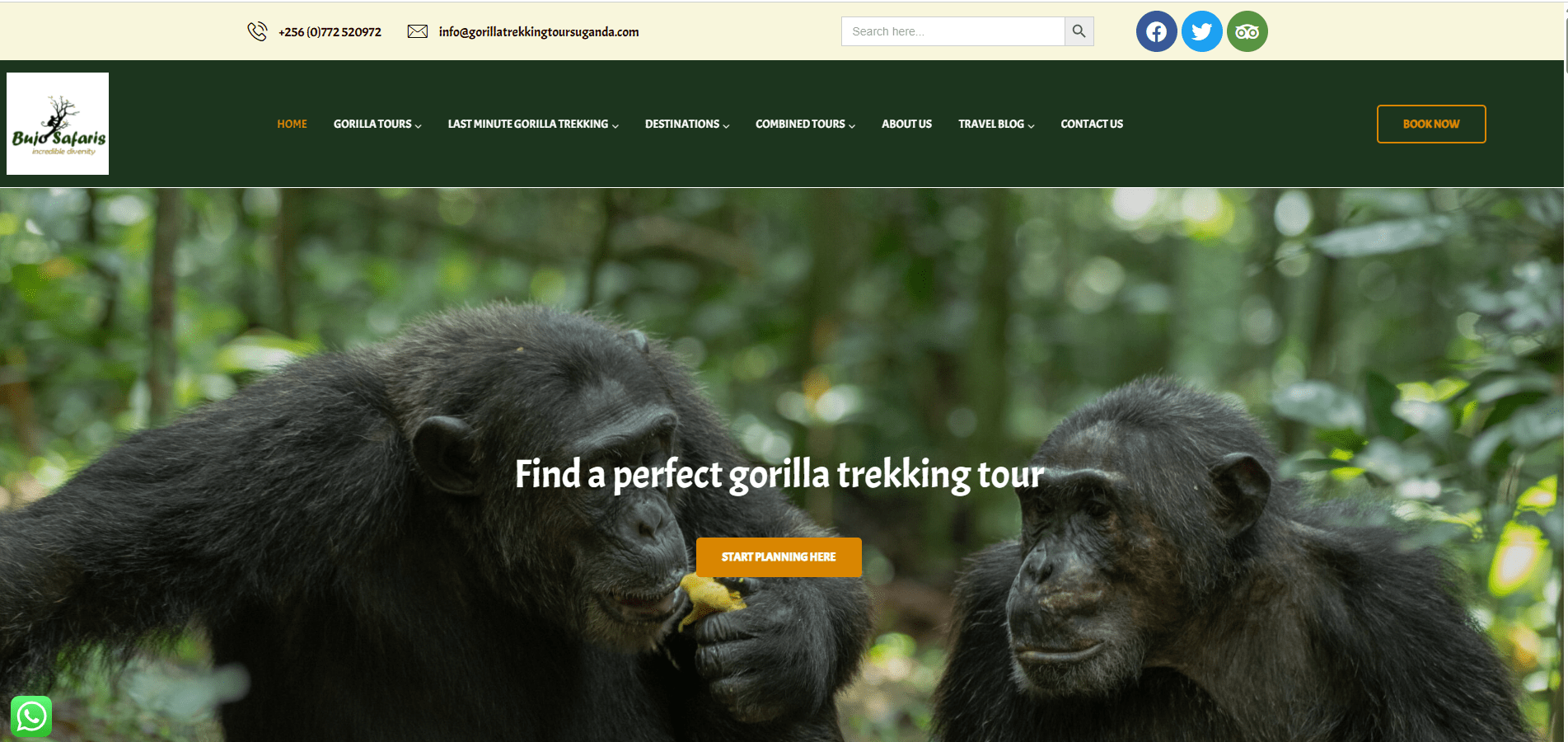Click the search magnifier button

1079,31
